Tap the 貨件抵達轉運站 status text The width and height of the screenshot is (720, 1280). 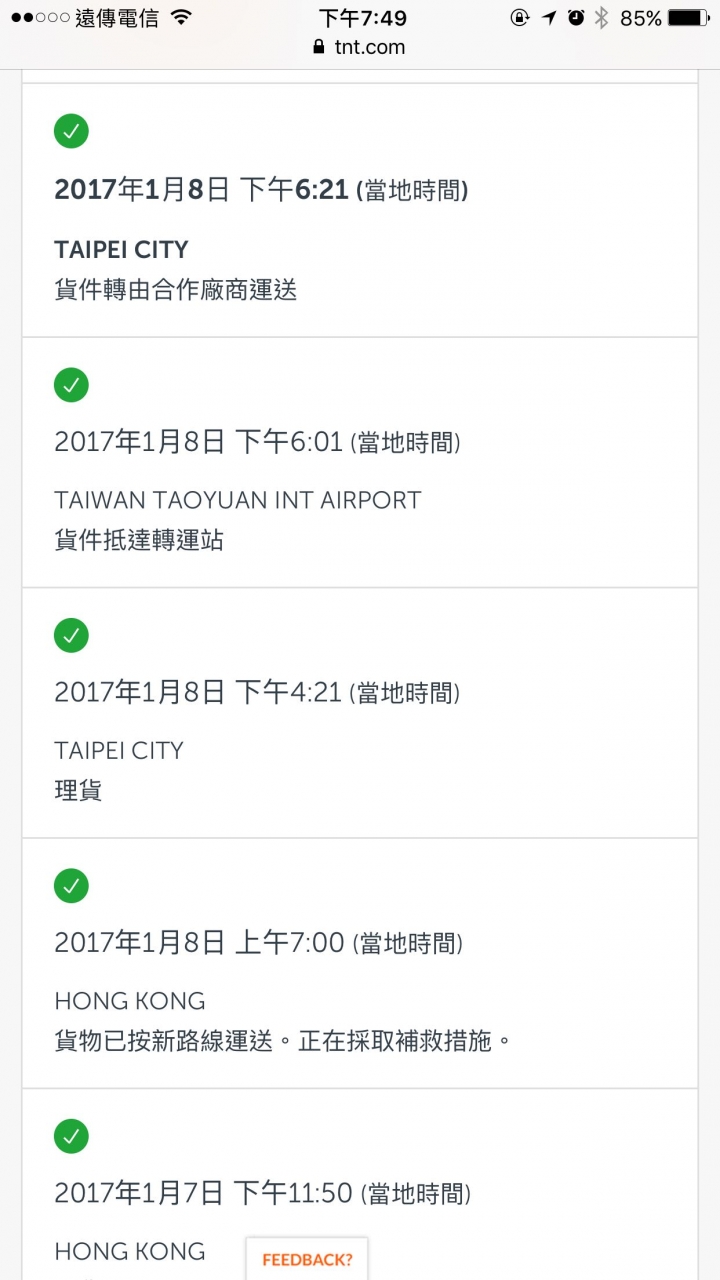point(139,541)
